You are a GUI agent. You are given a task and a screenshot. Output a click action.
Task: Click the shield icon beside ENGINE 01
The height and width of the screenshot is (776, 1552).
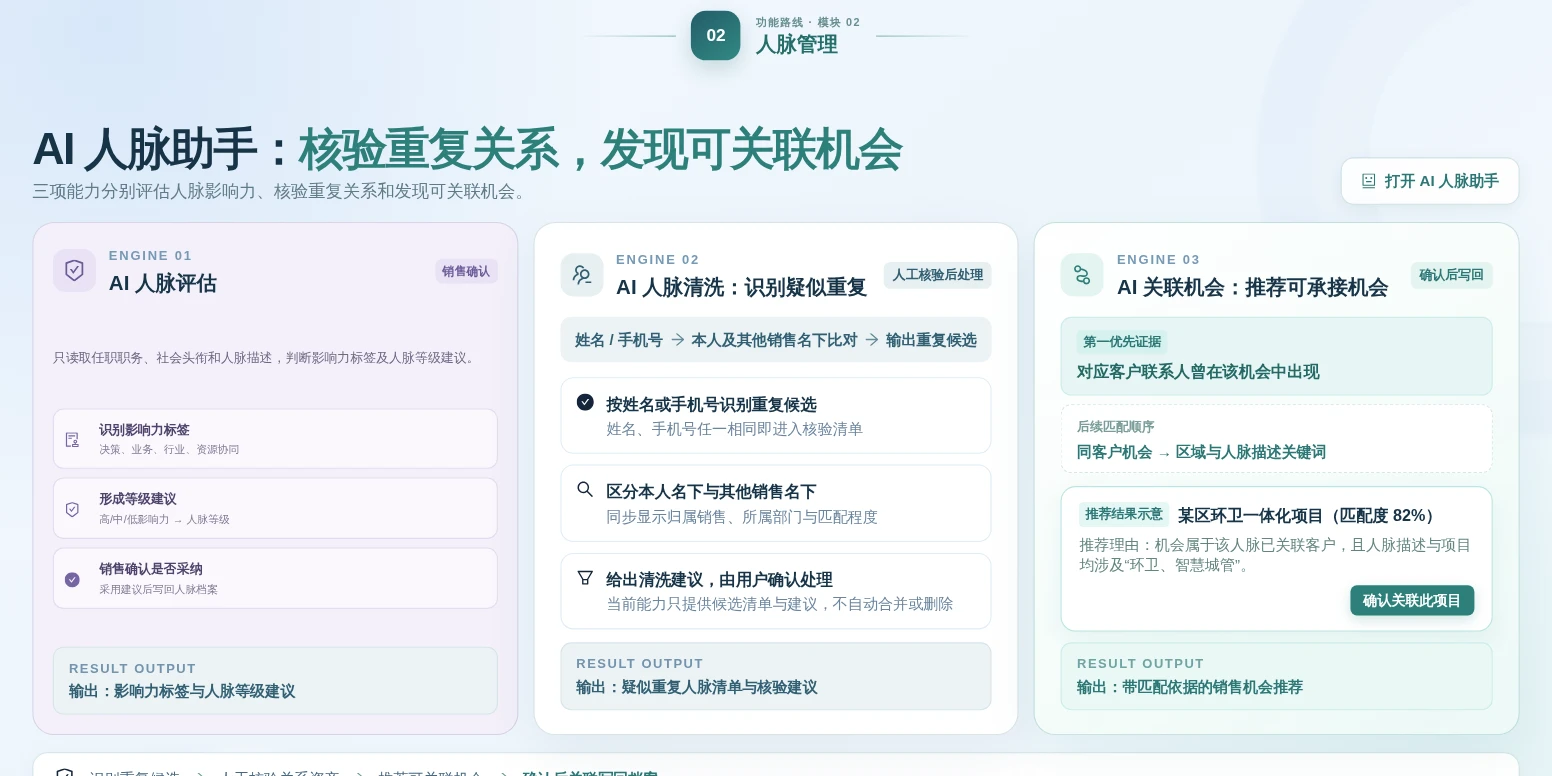coord(74,270)
